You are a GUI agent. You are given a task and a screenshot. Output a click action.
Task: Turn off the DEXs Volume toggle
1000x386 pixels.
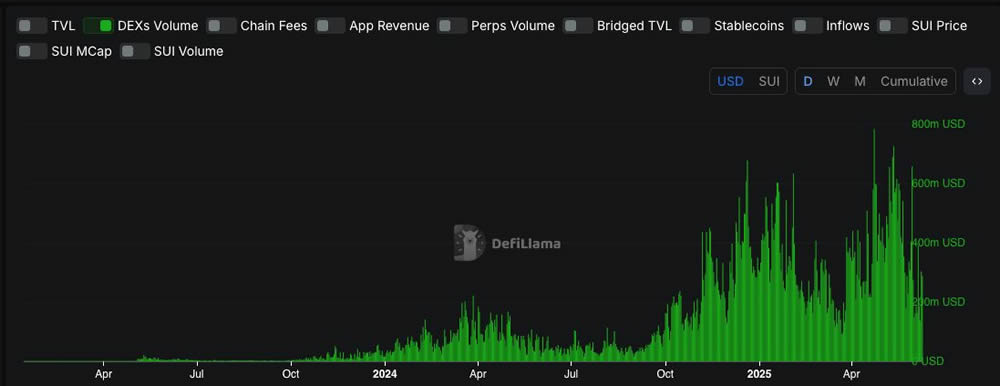point(98,26)
